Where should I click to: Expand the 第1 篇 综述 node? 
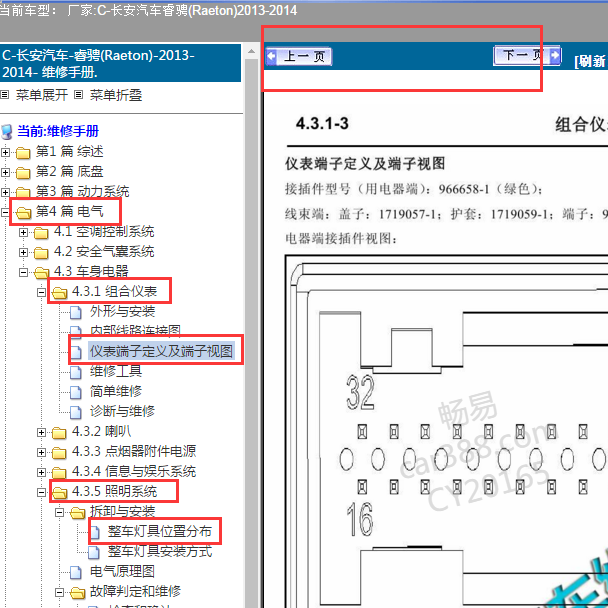tap(5, 152)
